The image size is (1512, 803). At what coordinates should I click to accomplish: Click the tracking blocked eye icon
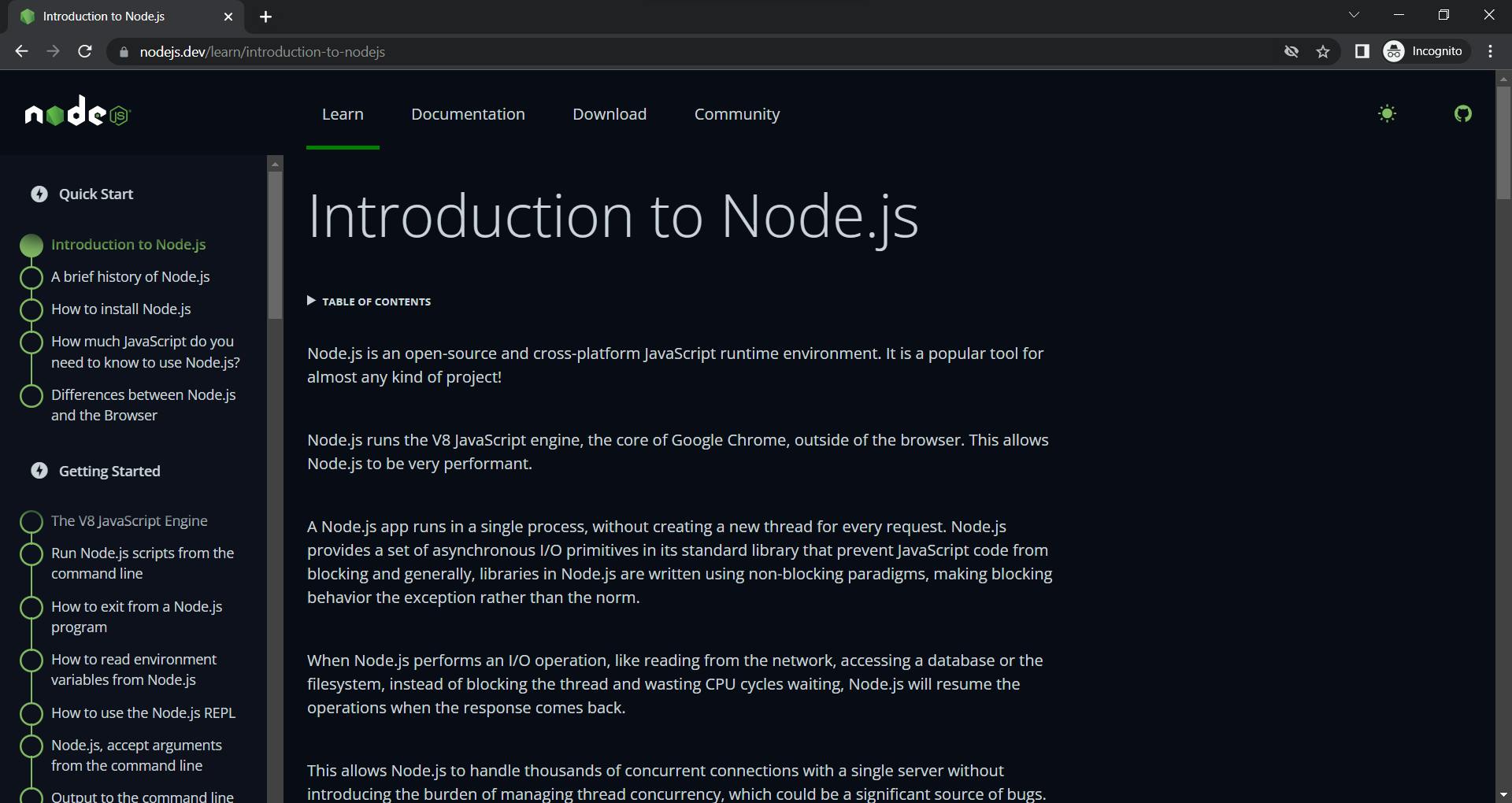click(1291, 52)
